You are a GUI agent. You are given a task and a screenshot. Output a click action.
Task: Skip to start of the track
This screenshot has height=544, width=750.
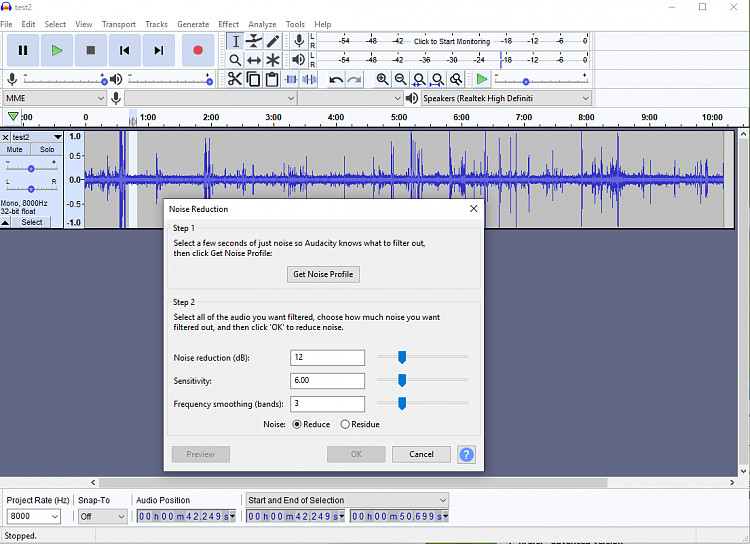click(x=125, y=50)
